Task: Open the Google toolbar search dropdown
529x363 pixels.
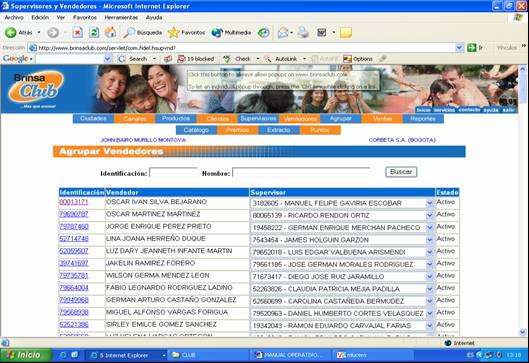Action: click(107, 59)
